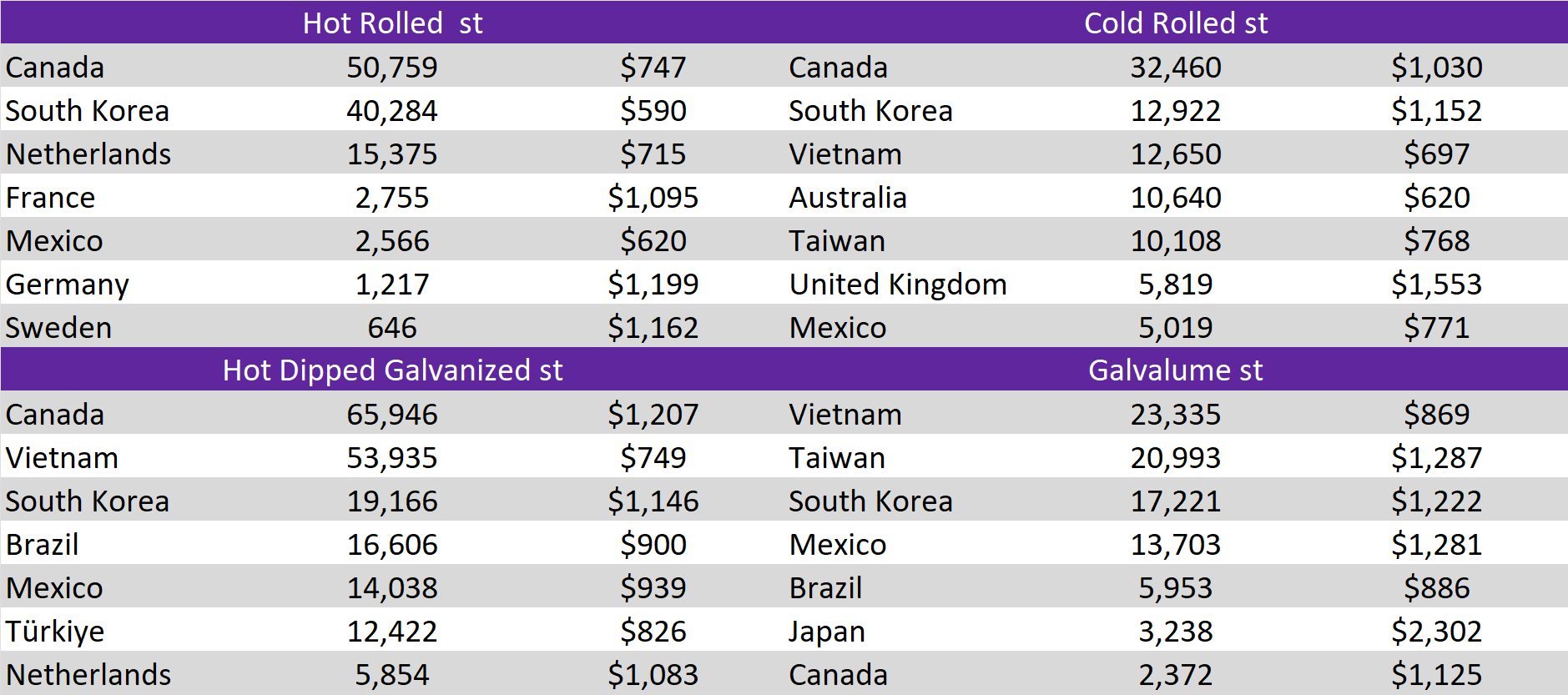Click the Cold Rolled st header
The image size is (1568, 695).
point(1175,23)
